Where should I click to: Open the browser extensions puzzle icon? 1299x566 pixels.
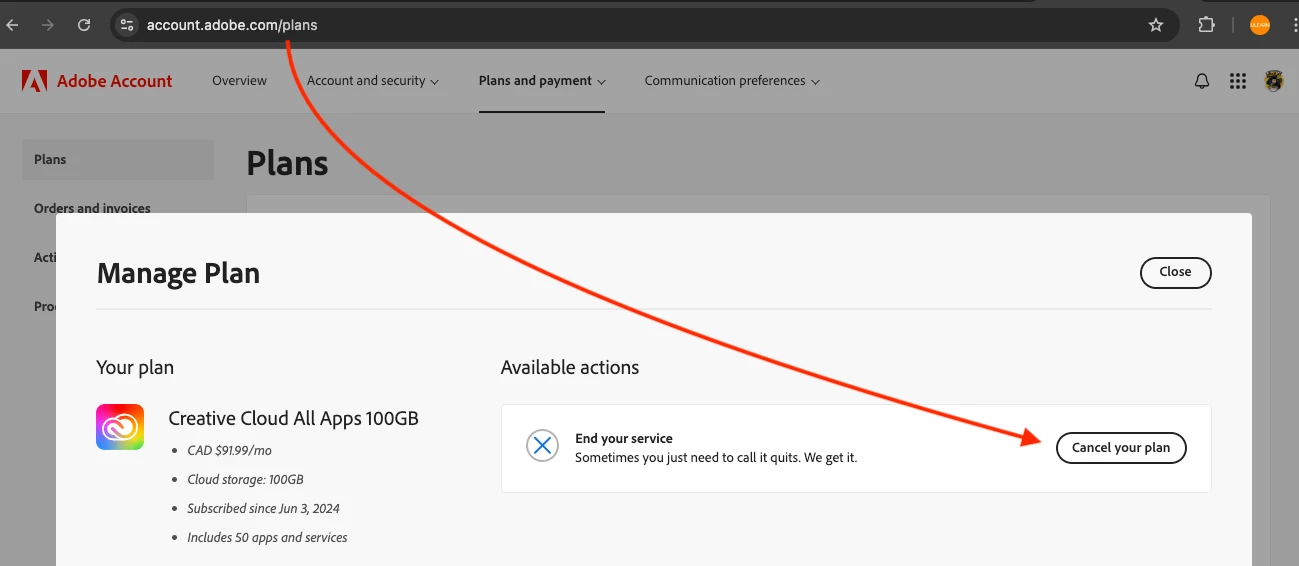[x=1207, y=25]
